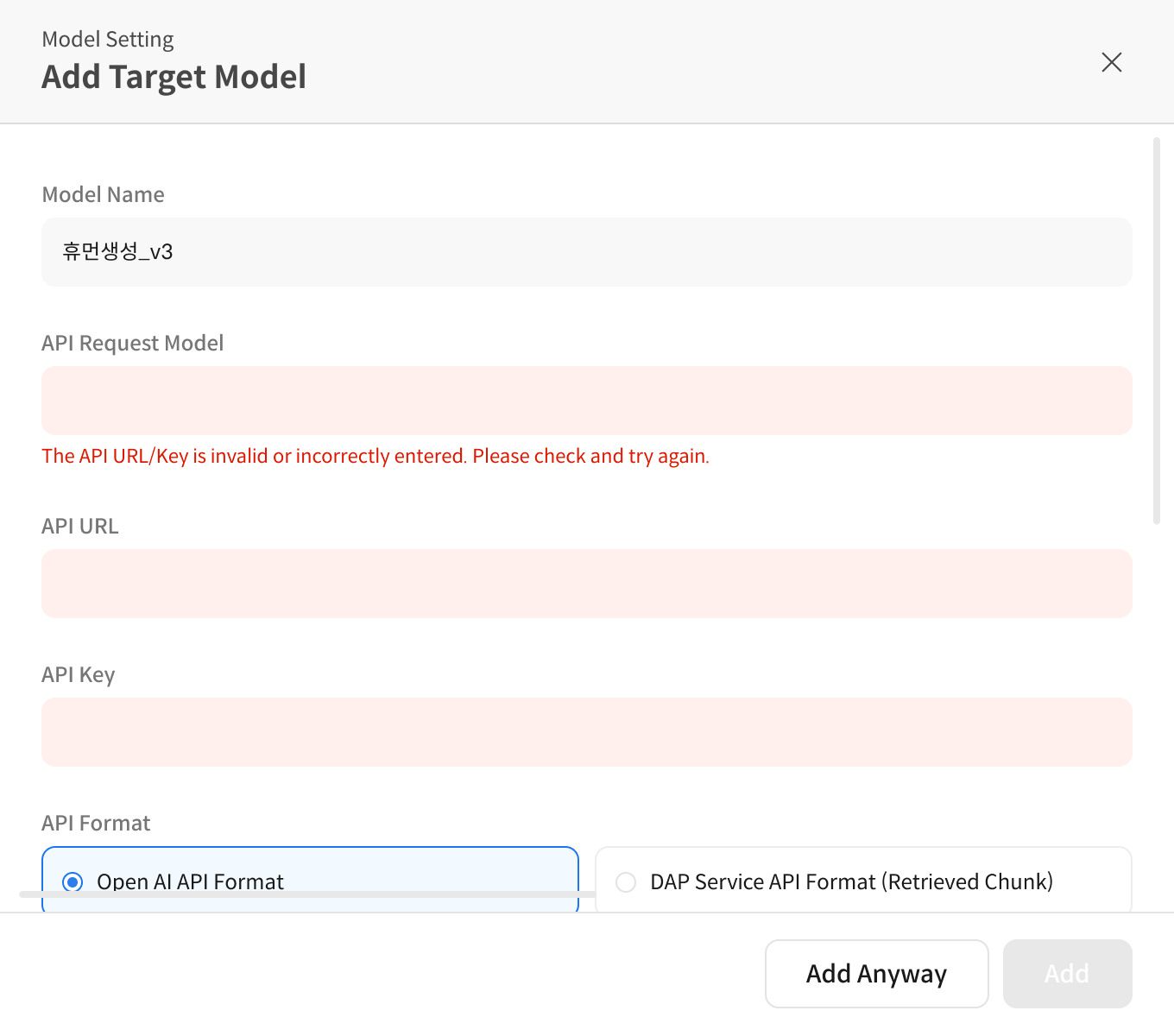Click into the API Request Model field

click(x=587, y=401)
